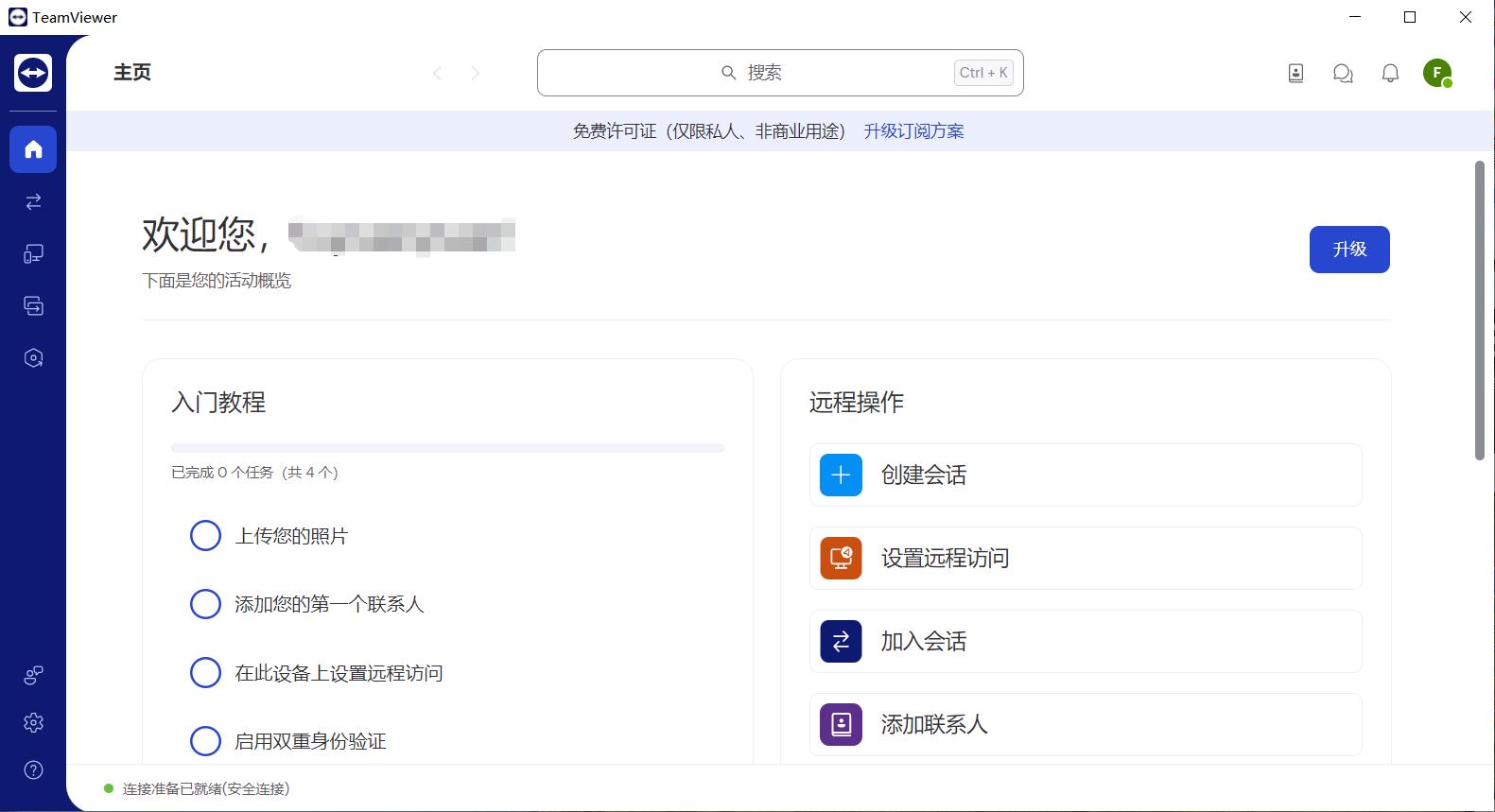The height and width of the screenshot is (812, 1495).
Task: Open the green F profile avatar
Action: click(1437, 73)
